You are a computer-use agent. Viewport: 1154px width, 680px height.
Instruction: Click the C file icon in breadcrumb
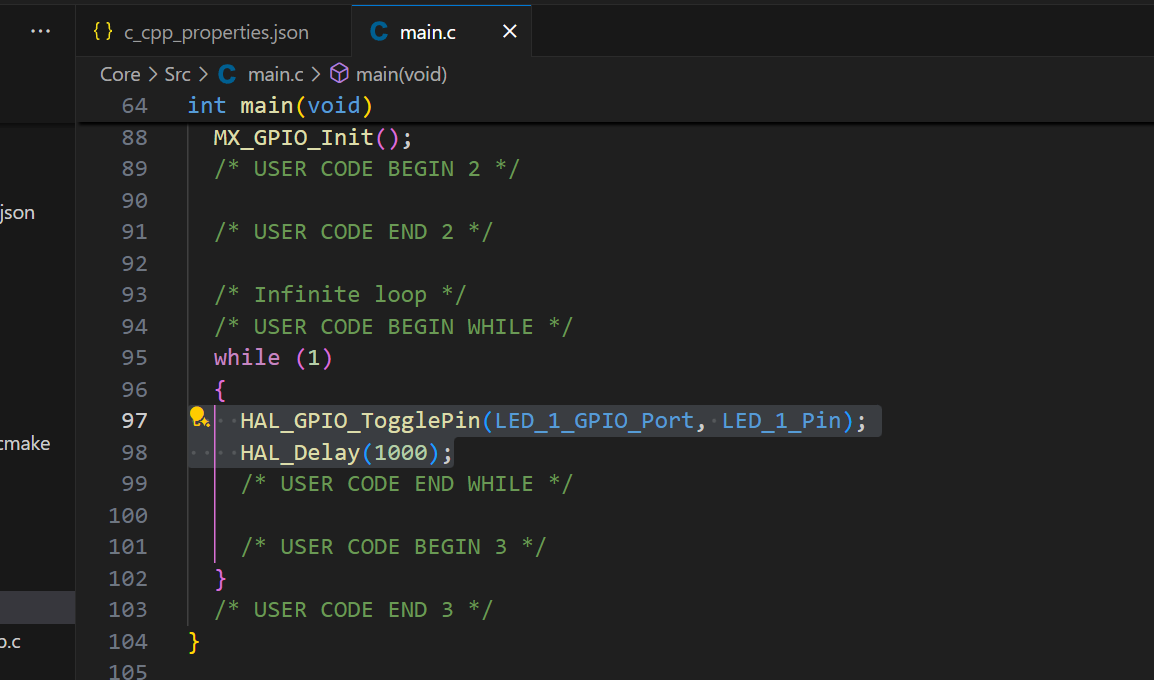(227, 74)
